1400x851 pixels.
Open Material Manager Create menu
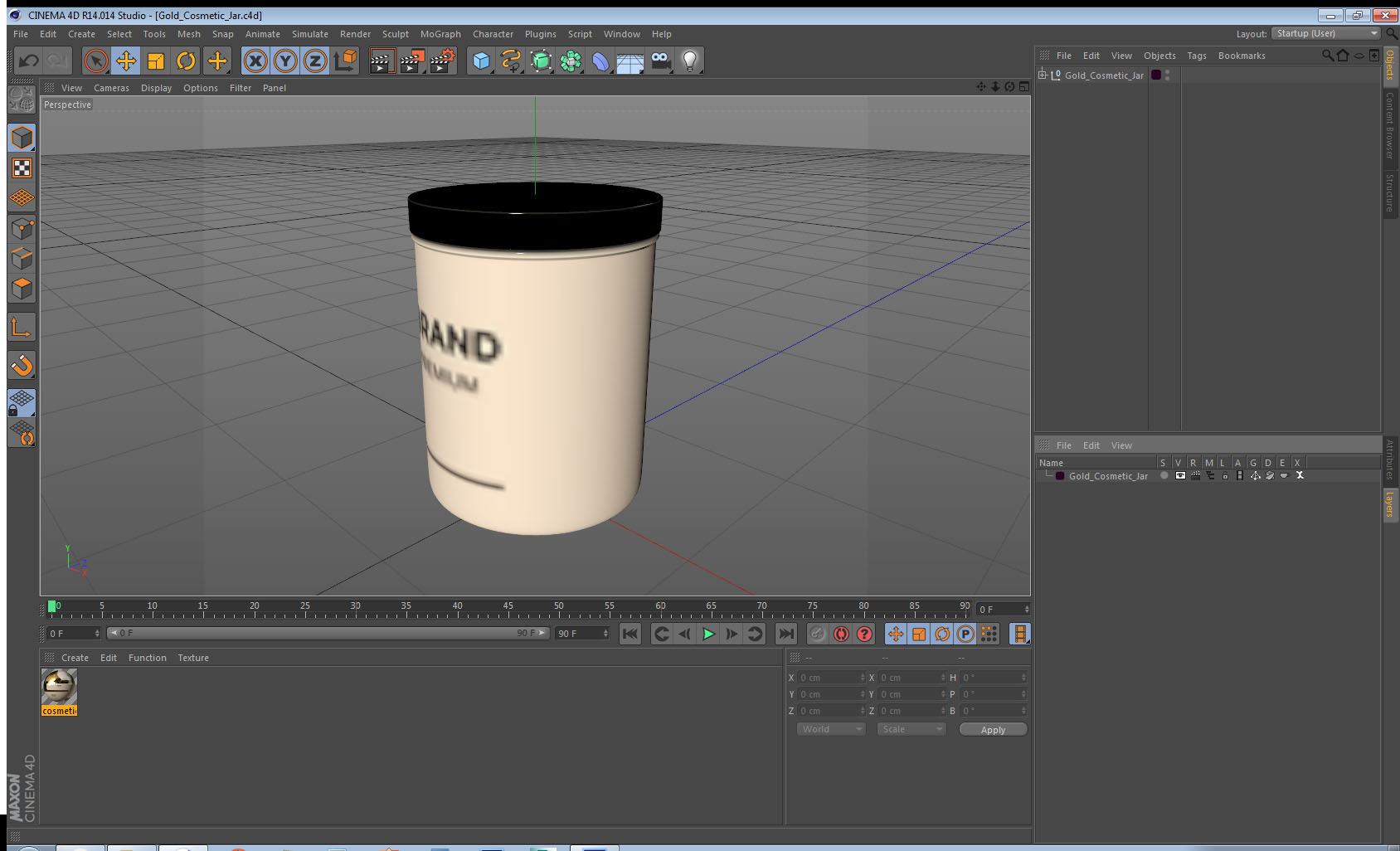75,658
